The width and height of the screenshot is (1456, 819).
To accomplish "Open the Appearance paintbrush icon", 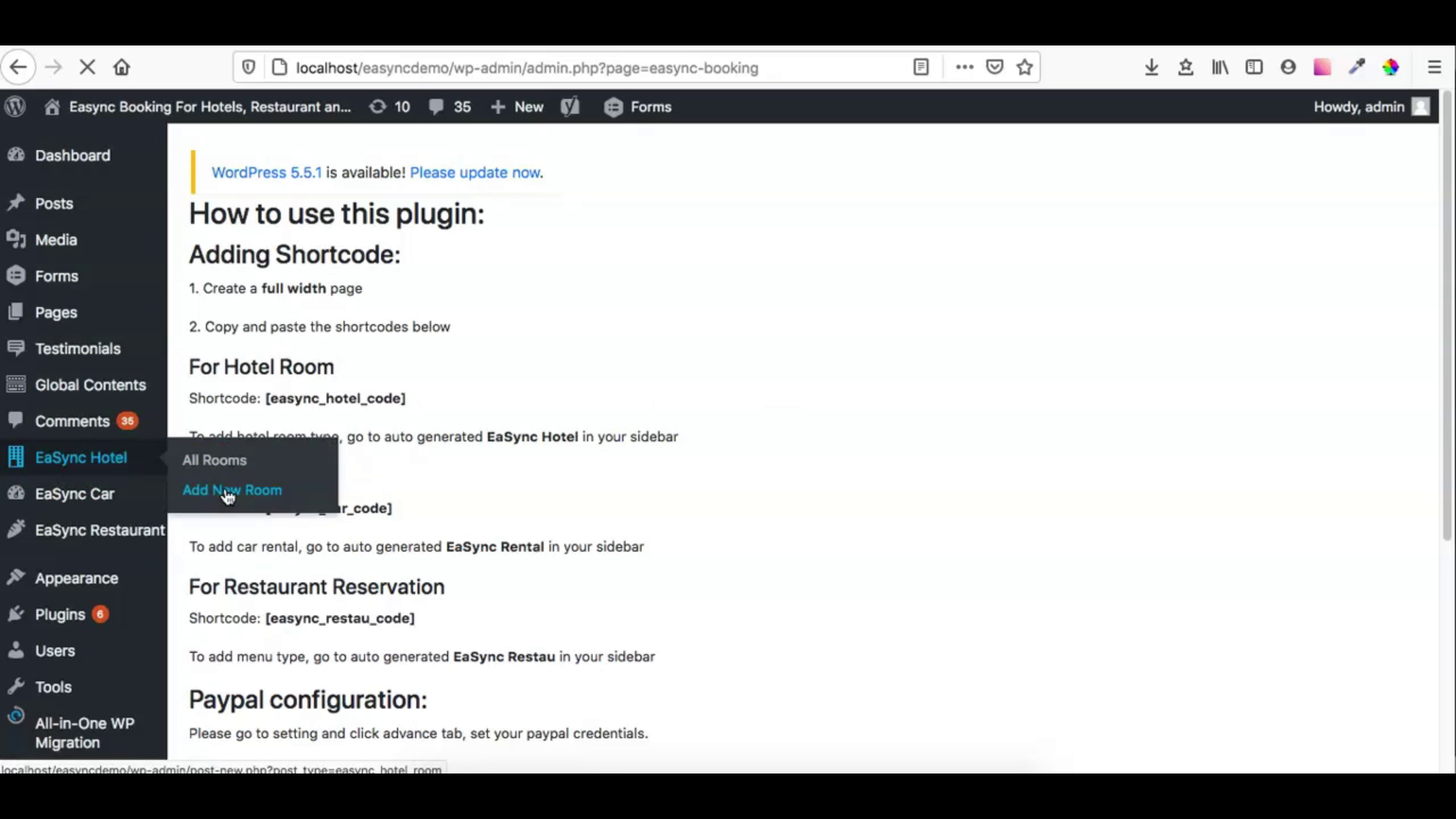I will click(17, 578).
